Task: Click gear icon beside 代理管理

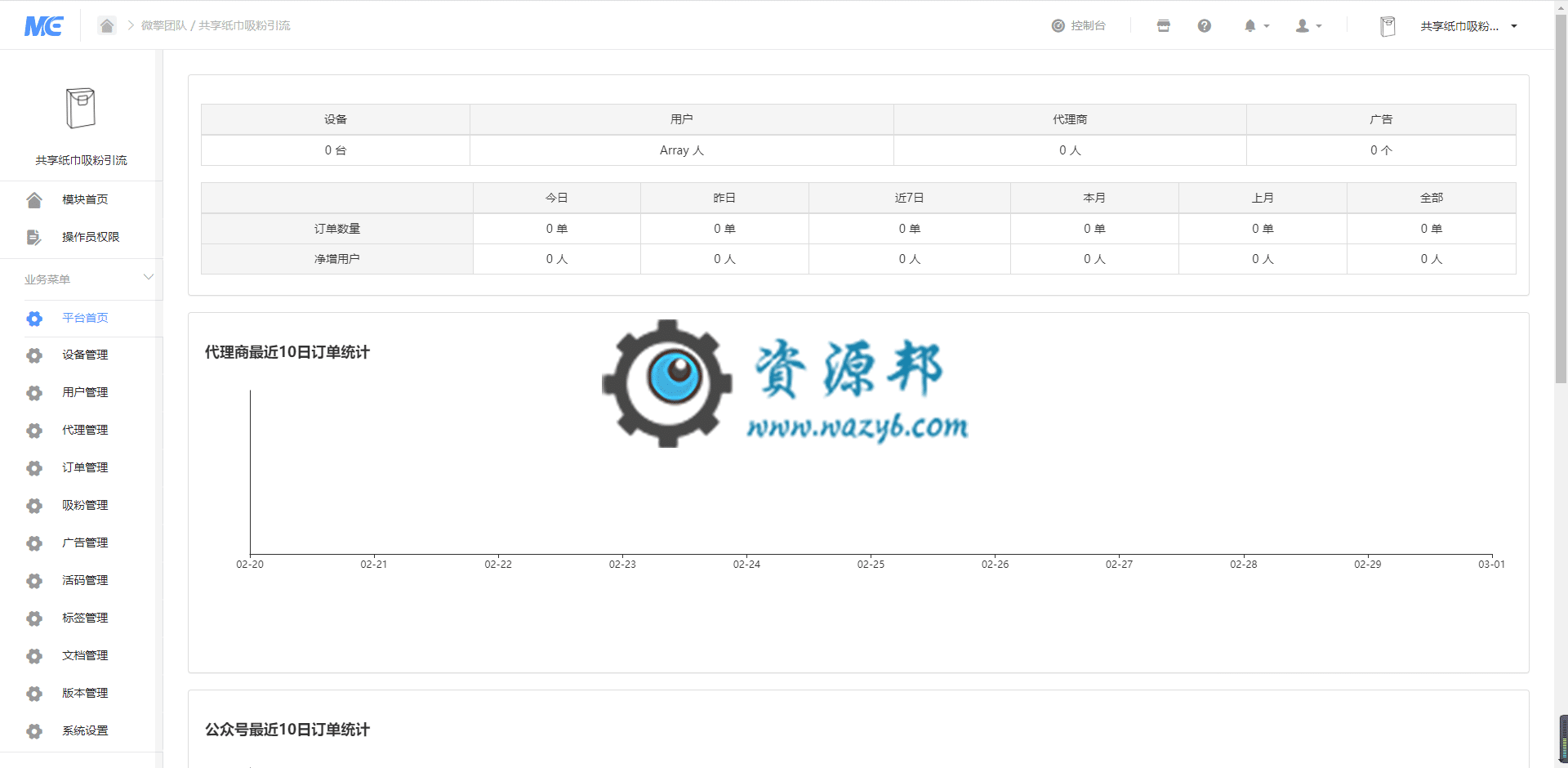Action: [x=34, y=431]
